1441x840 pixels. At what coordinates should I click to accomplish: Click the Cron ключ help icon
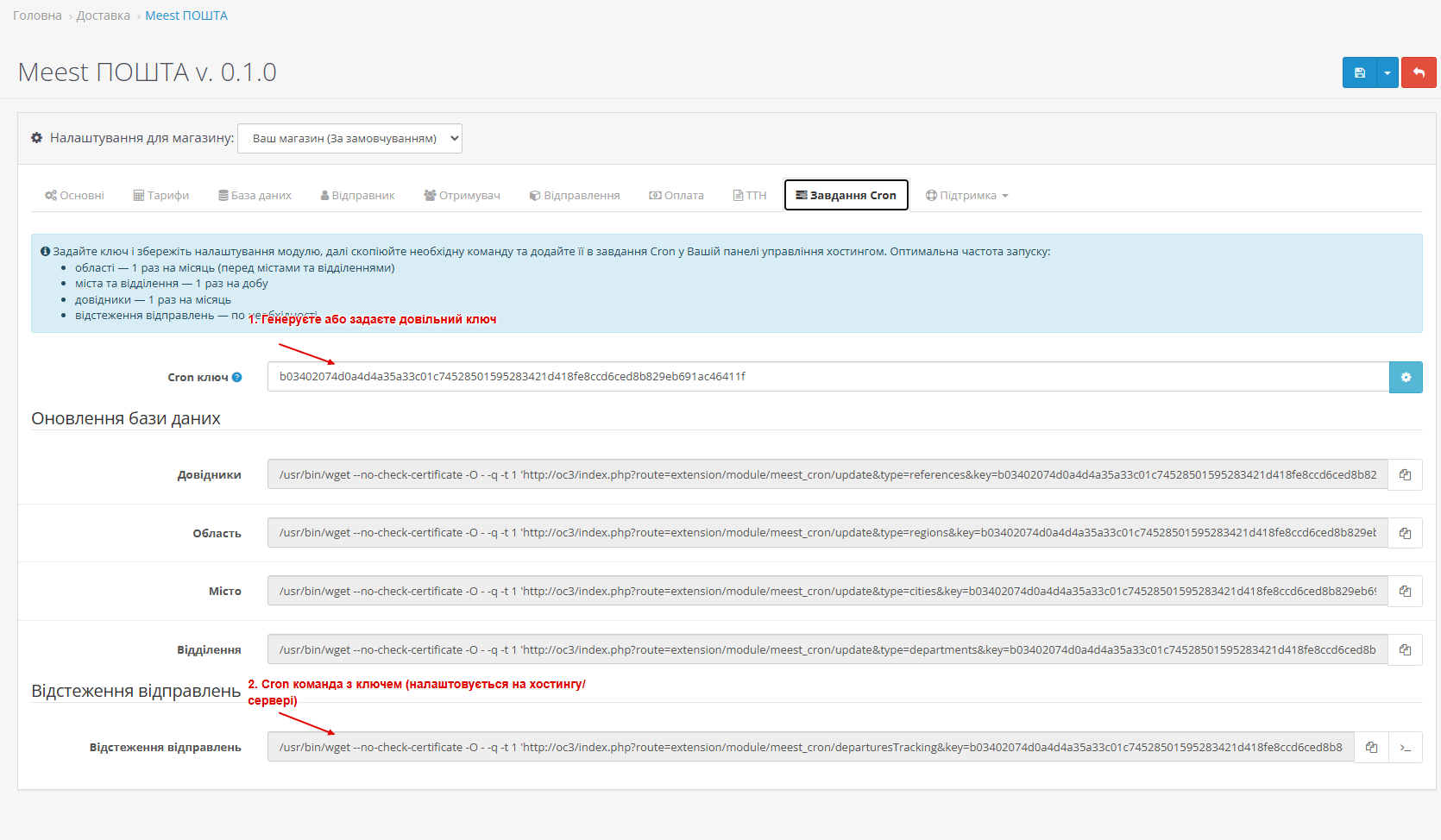point(237,378)
